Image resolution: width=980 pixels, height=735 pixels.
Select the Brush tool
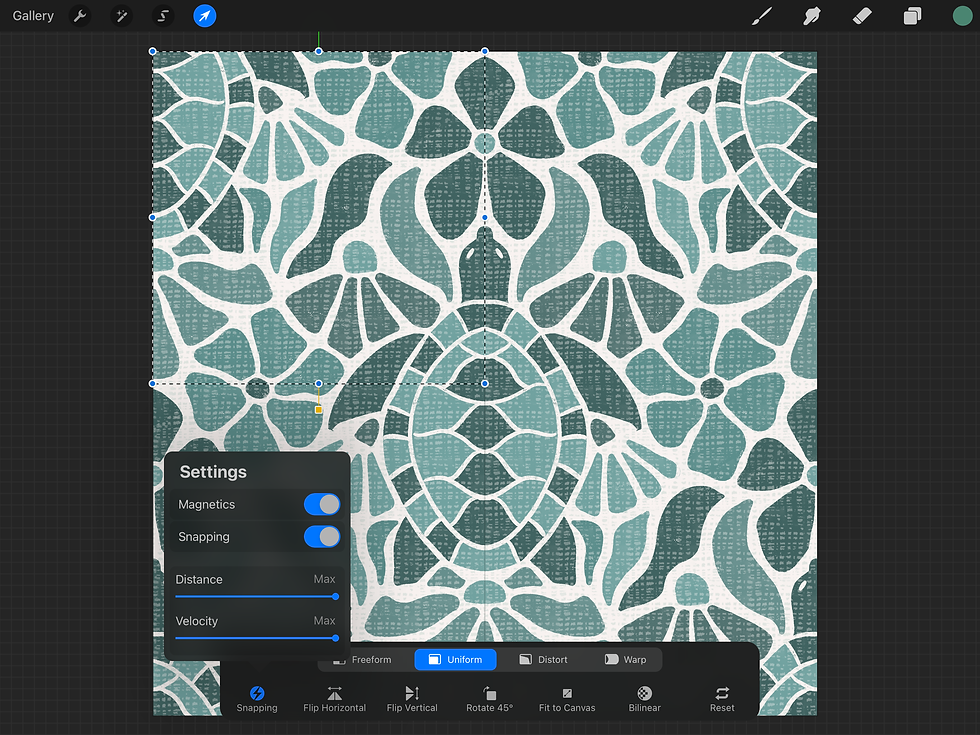pyautogui.click(x=761, y=15)
